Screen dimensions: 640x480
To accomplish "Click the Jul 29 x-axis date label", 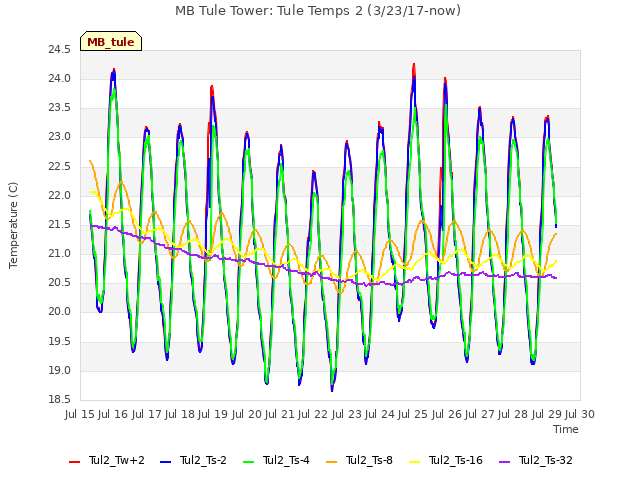I will tap(547, 414).
